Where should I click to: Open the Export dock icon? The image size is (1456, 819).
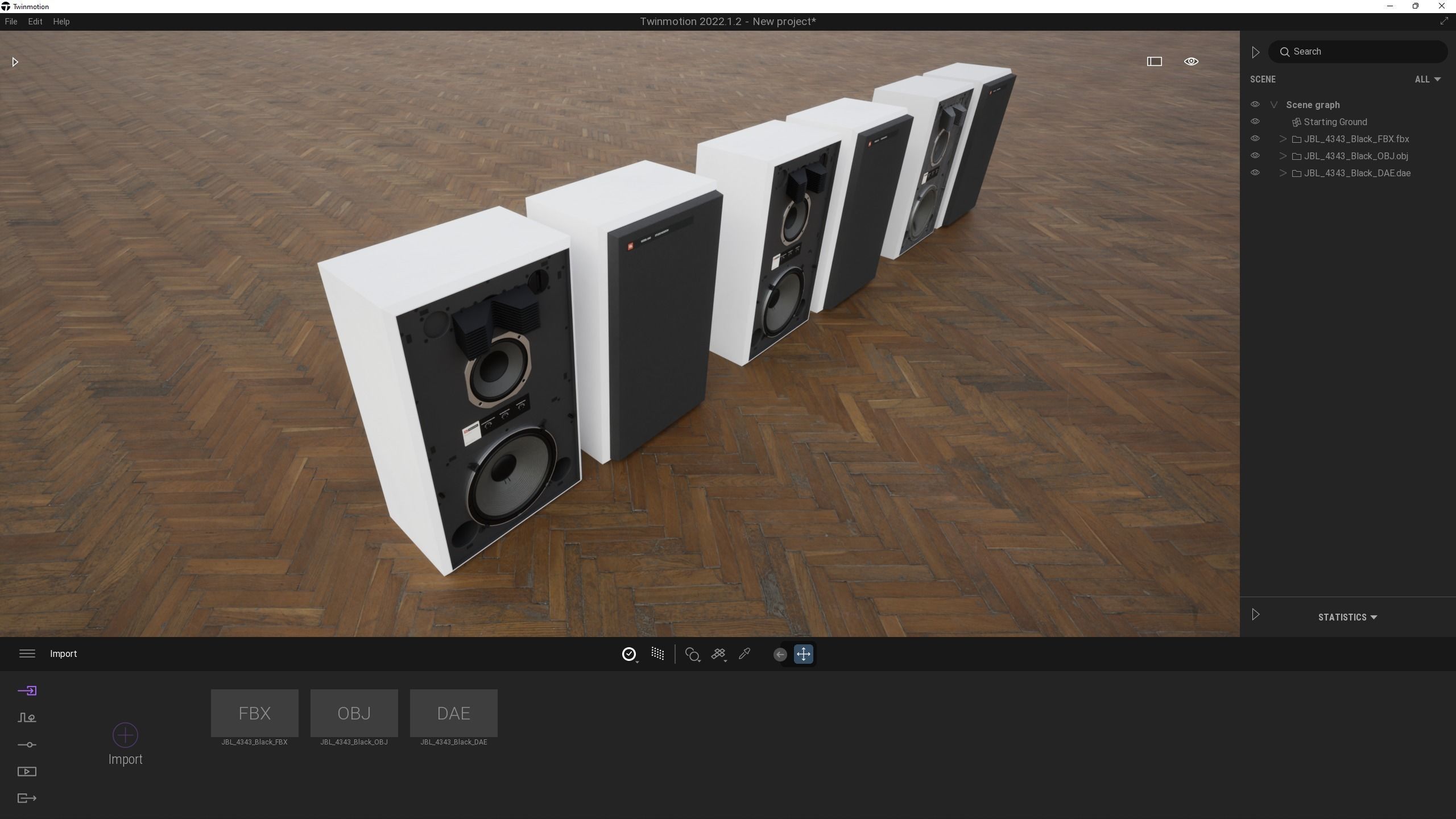[27, 798]
